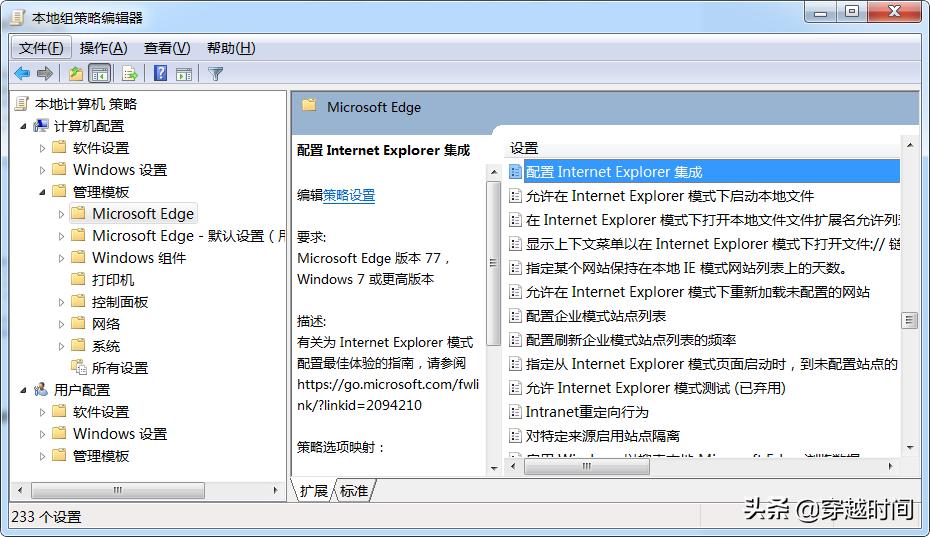This screenshot has width=930, height=537.
Task: Expand the 系统 node
Action: click(61, 346)
